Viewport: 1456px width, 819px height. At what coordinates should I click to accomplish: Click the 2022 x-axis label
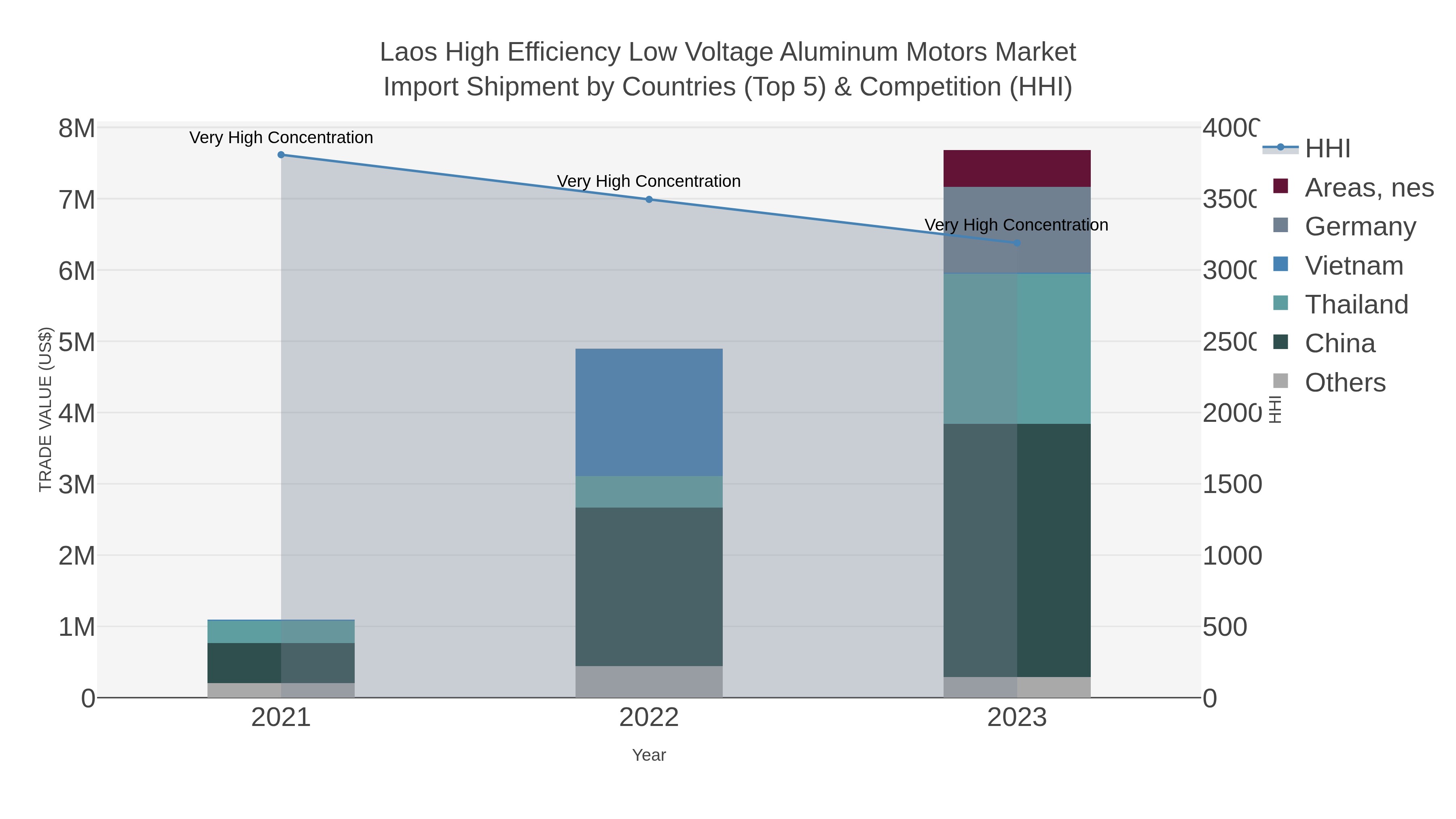coord(649,718)
